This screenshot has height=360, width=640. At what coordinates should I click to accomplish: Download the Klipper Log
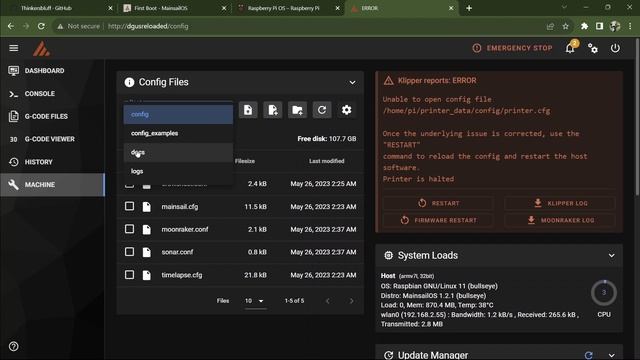pyautogui.click(x=560, y=203)
